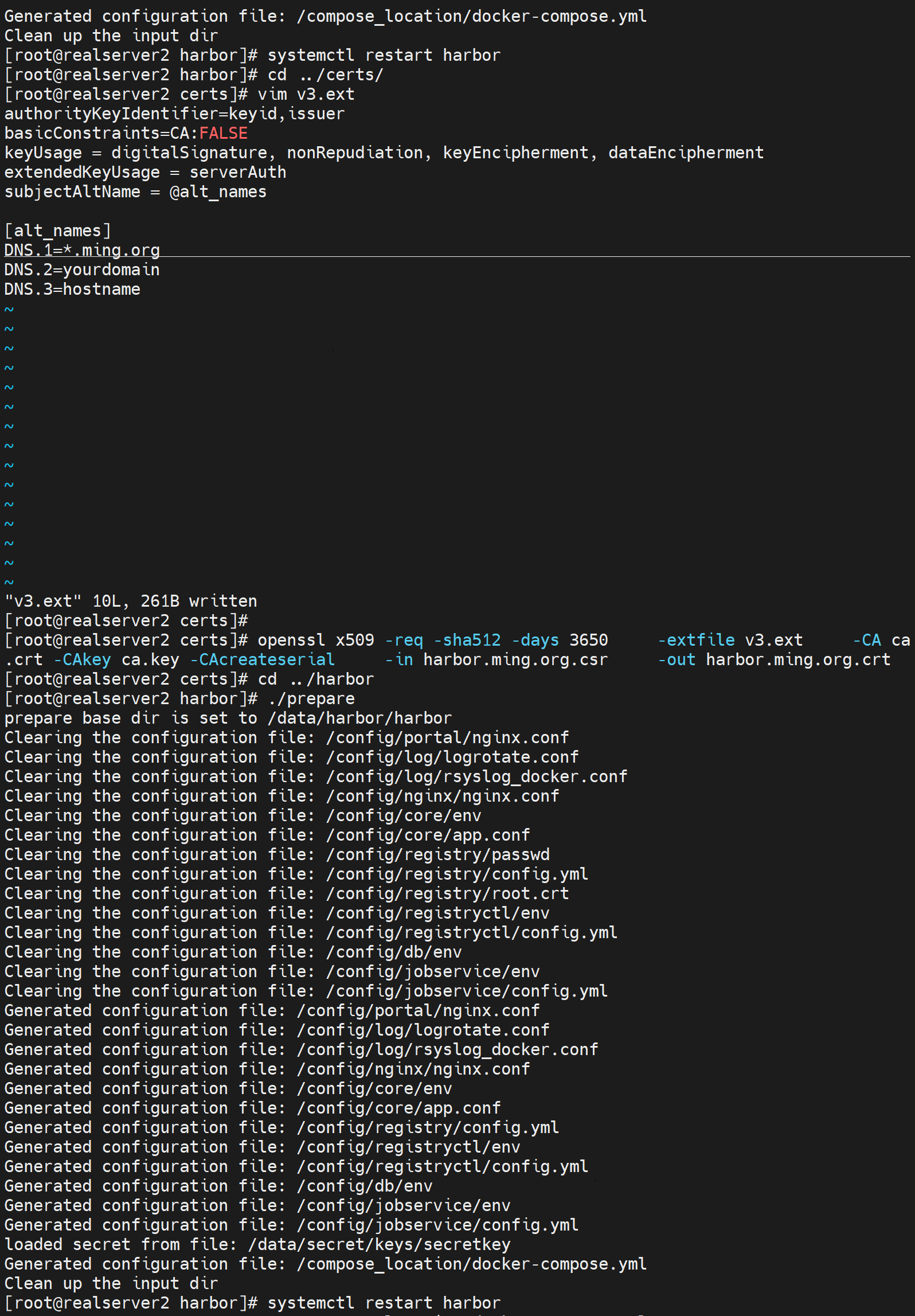
Task: Click the 'vim v3.ext' command
Action: [306, 94]
